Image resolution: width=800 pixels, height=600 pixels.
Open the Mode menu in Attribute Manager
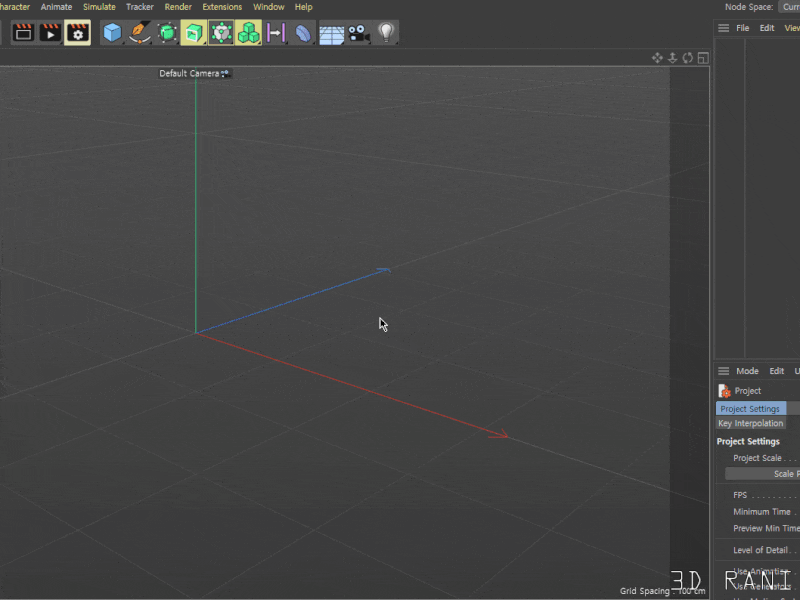click(747, 371)
